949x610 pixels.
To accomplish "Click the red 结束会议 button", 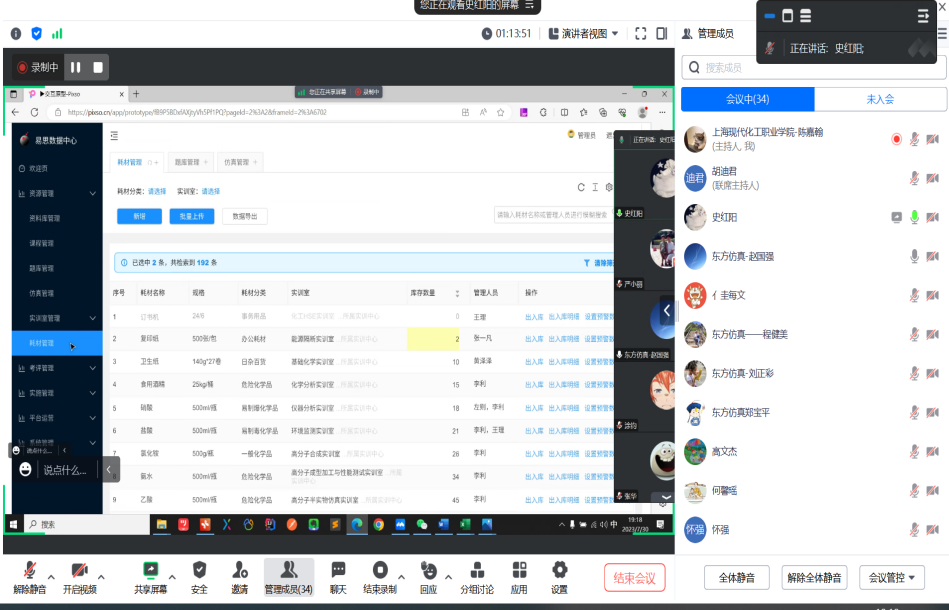I will coord(634,577).
